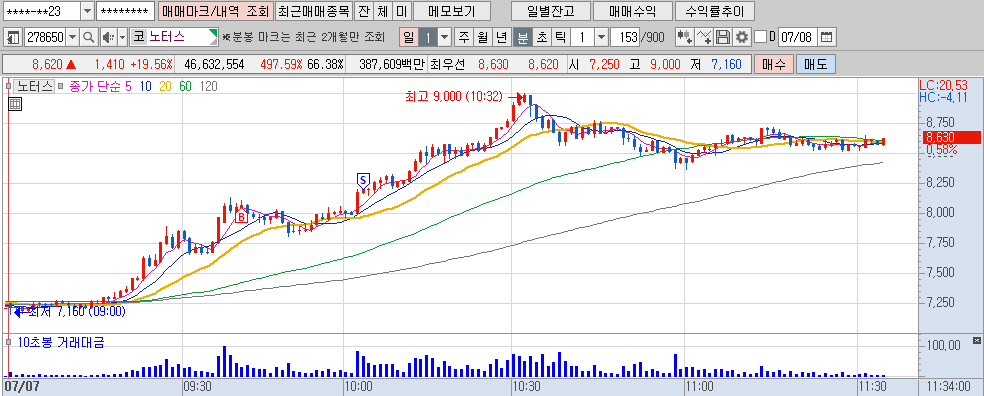Open the minute interval dropdown after 틱
Image resolution: width=984 pixels, height=396 pixels.
coord(601,38)
